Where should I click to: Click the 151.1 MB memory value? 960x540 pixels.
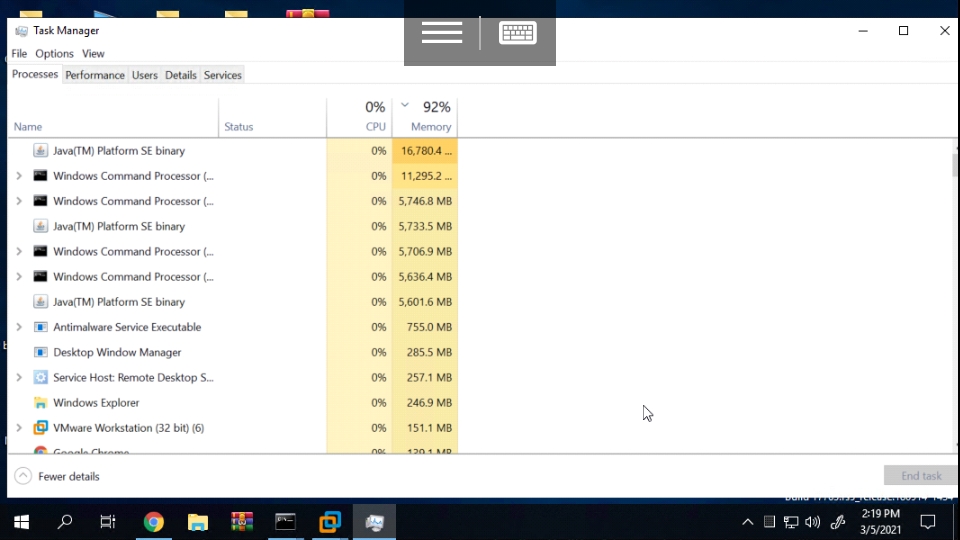click(x=429, y=428)
